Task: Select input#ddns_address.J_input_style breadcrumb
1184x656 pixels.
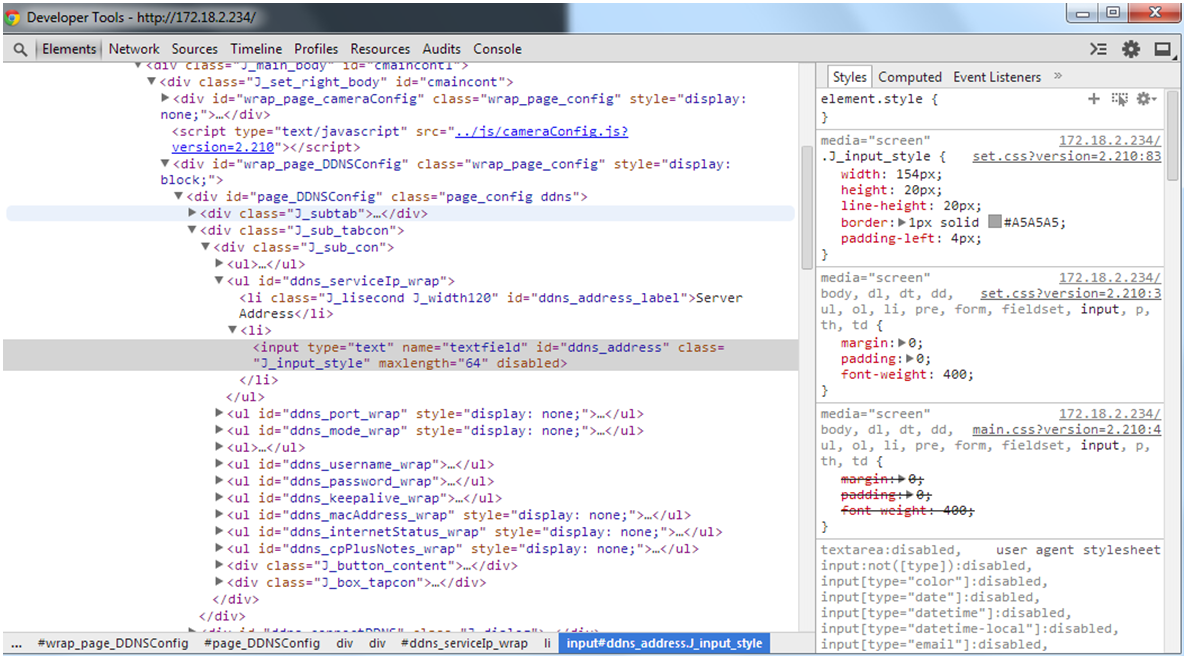Action: coord(664,644)
